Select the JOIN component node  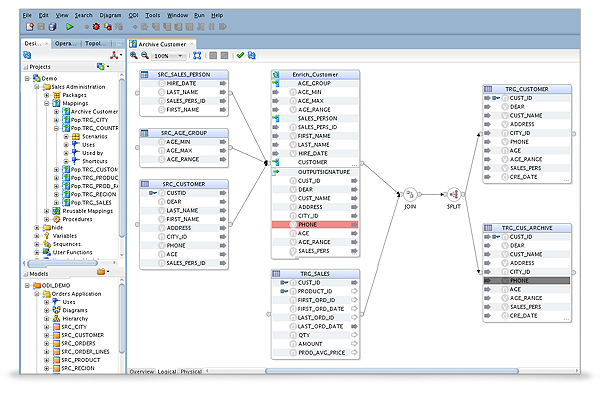(x=409, y=194)
